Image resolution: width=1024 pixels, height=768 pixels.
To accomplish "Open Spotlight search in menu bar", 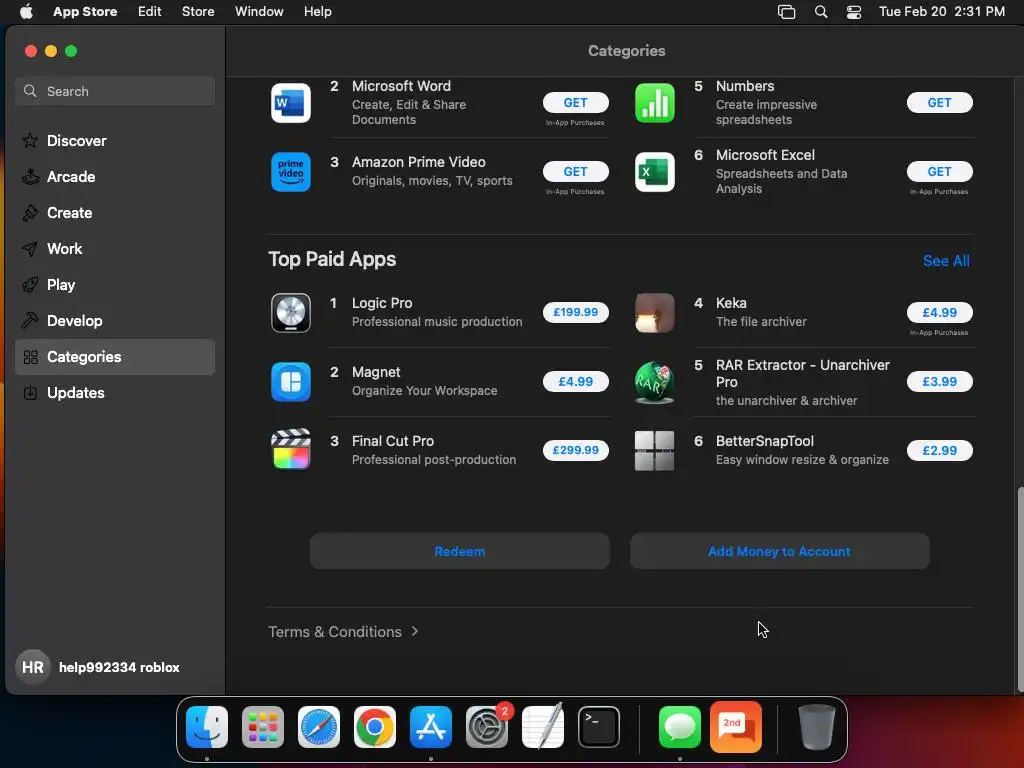I will [821, 12].
